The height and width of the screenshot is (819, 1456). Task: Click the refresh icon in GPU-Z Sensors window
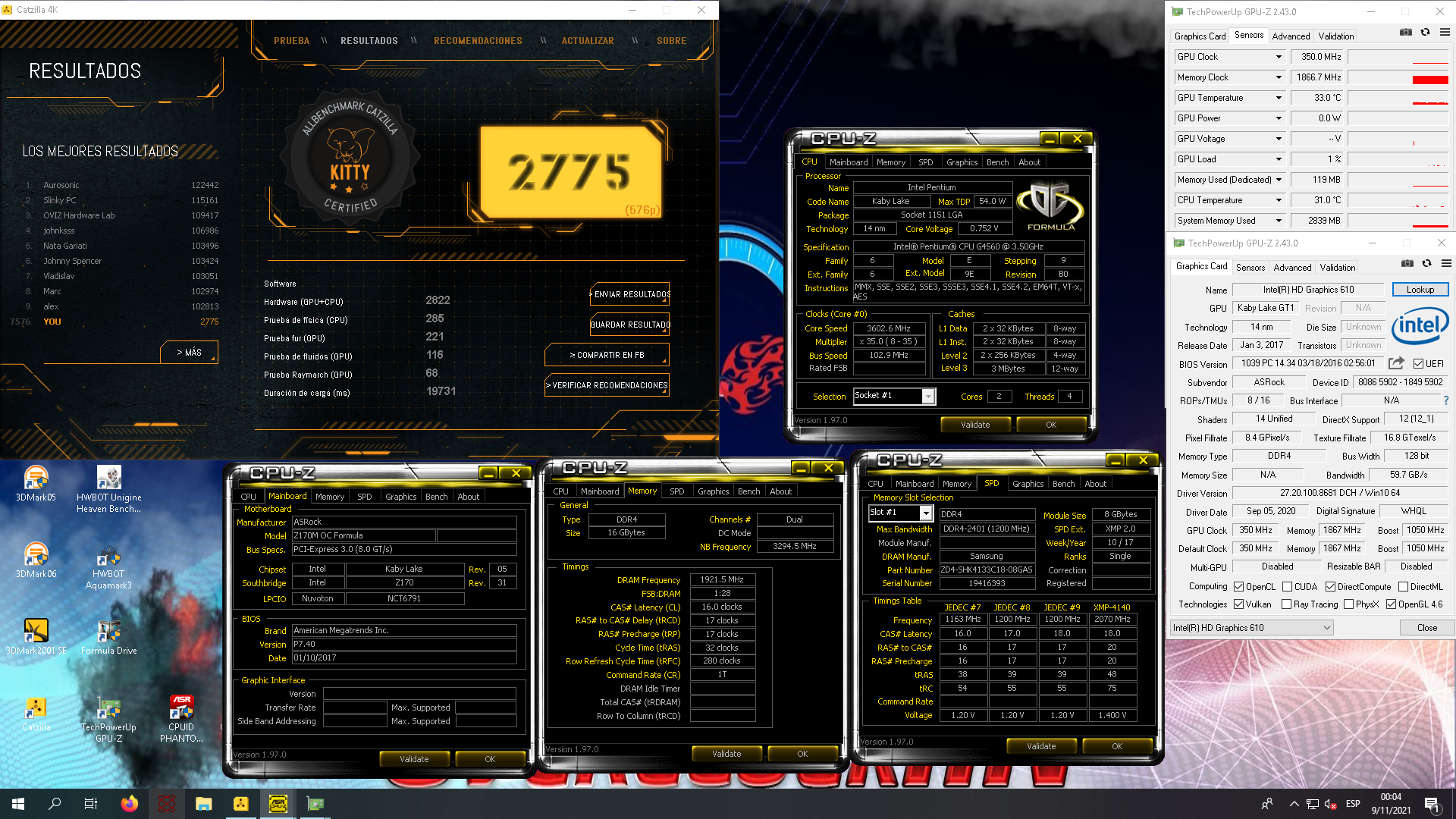tap(1425, 32)
